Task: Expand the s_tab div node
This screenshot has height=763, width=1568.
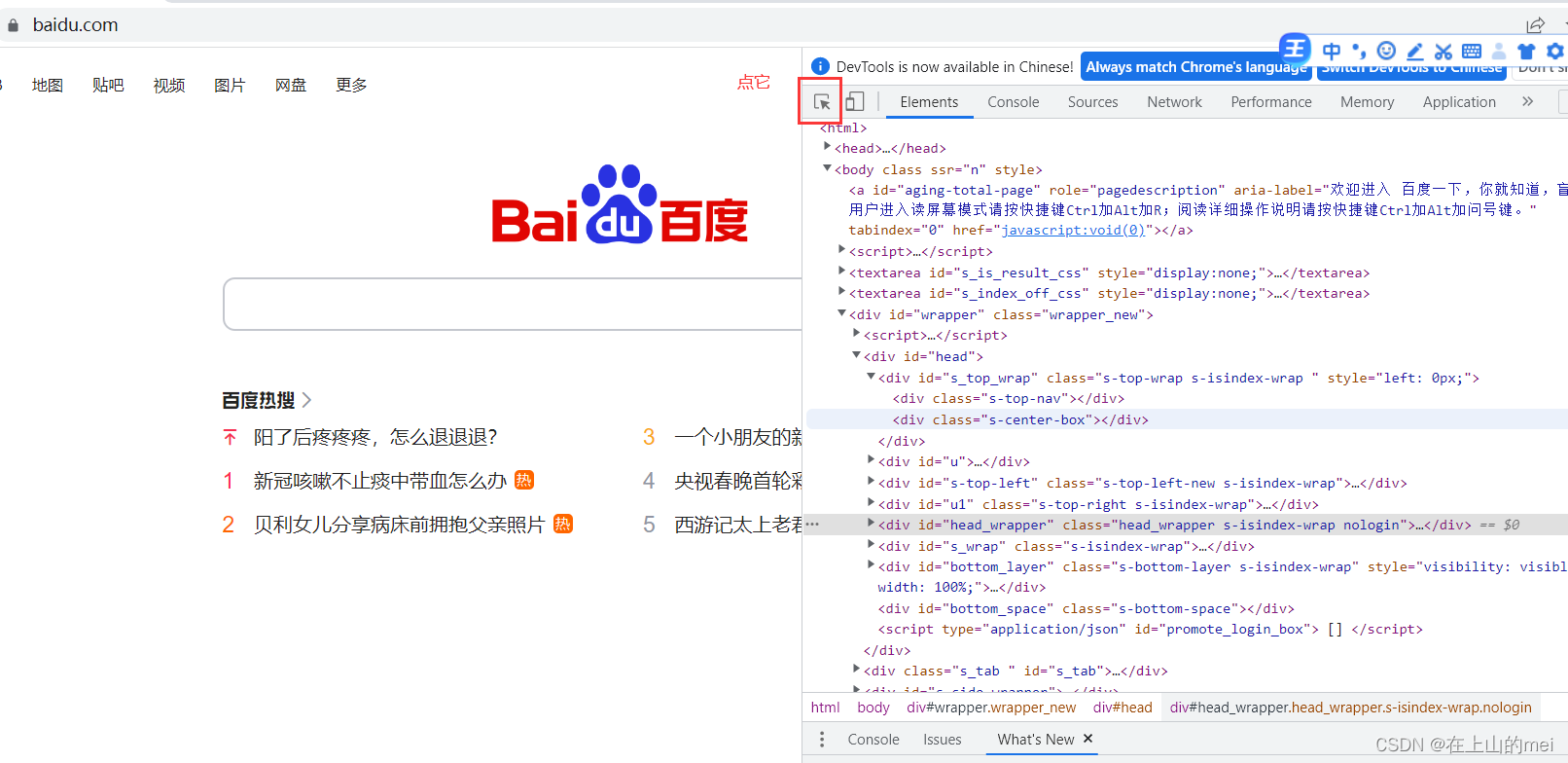Action: (x=857, y=670)
